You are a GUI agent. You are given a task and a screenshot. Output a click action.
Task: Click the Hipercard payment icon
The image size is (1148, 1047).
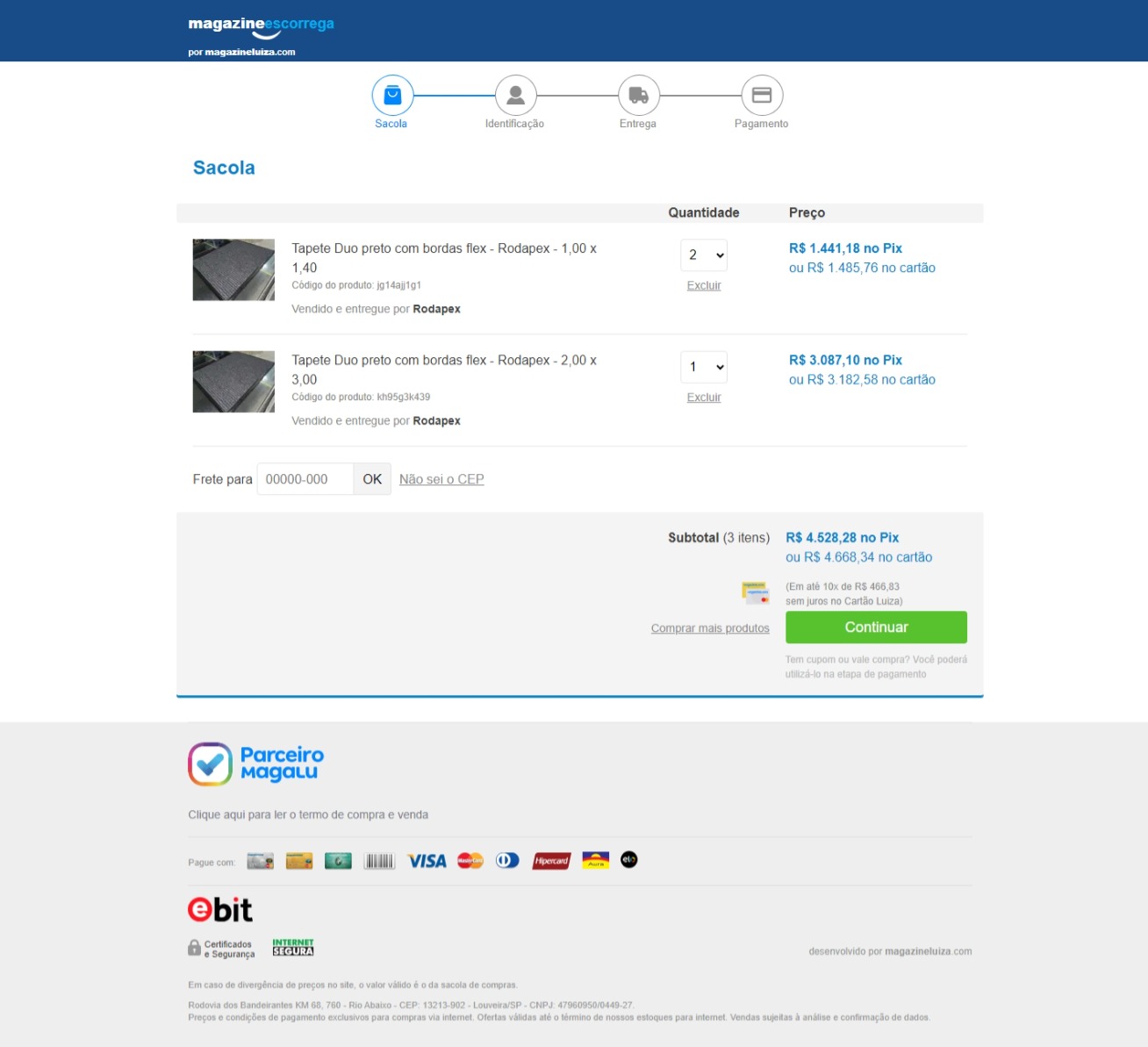tap(551, 861)
